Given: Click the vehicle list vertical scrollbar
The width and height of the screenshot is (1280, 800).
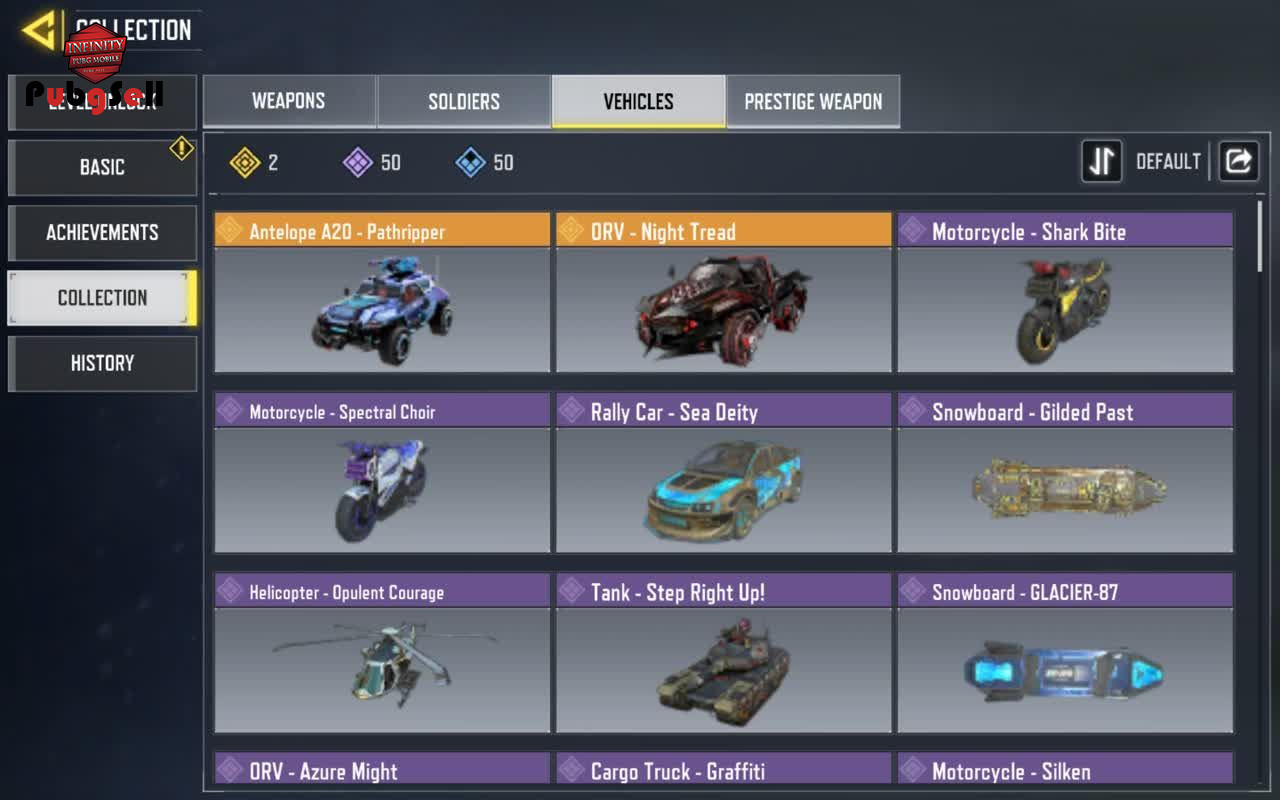Looking at the screenshot, I should coord(1259,235).
